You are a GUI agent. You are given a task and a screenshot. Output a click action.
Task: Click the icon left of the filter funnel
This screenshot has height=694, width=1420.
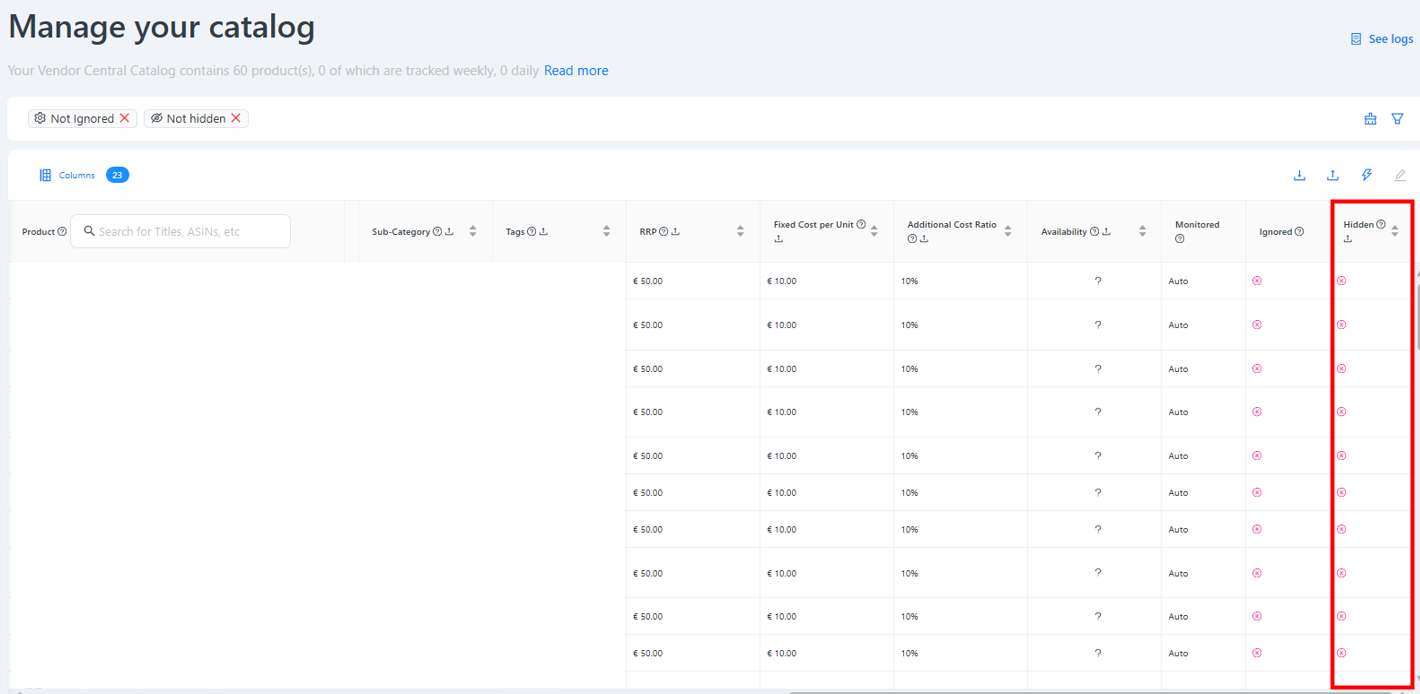click(1370, 118)
